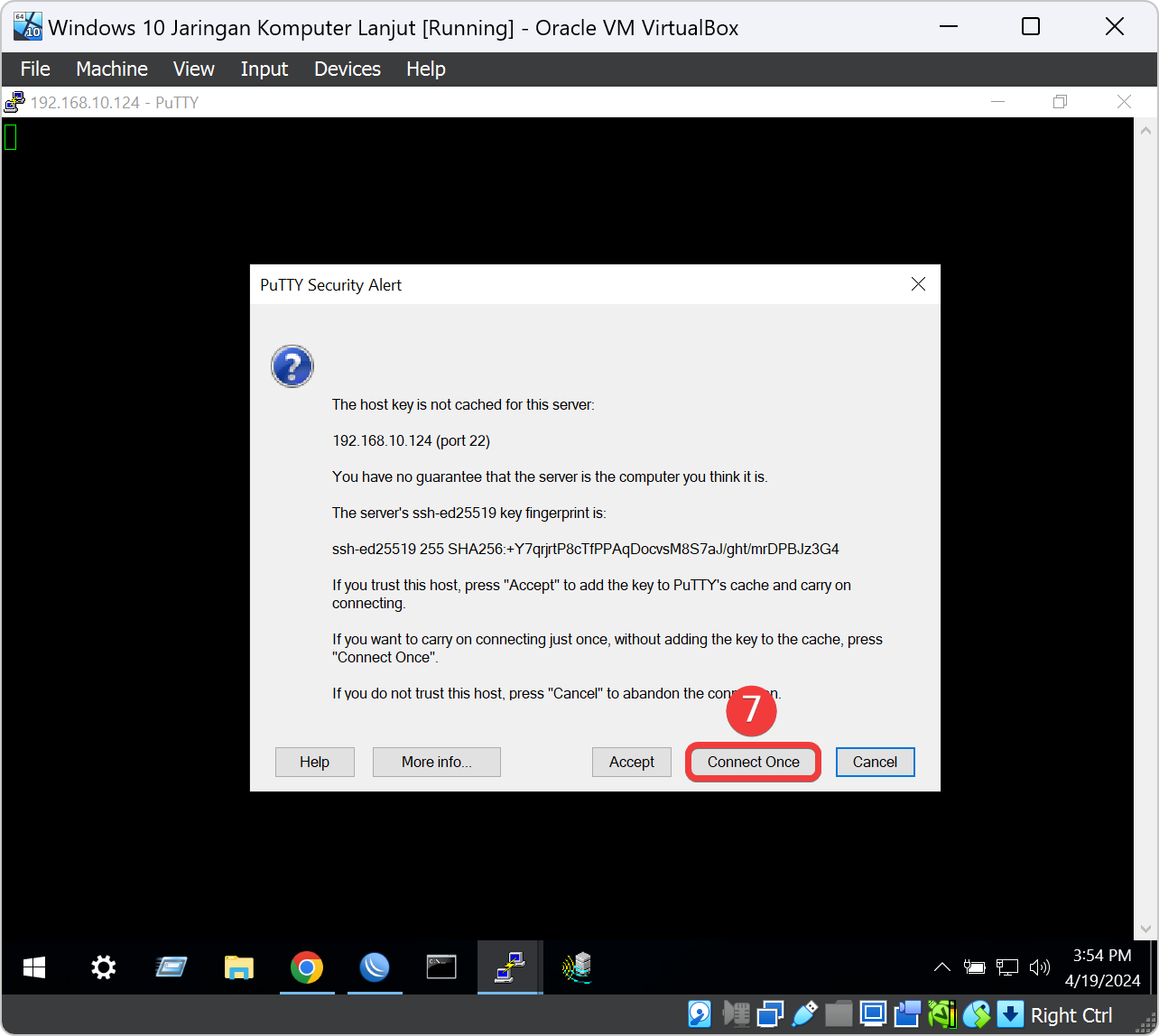Open the Input menu
The width and height of the screenshot is (1159, 1036).
264,69
